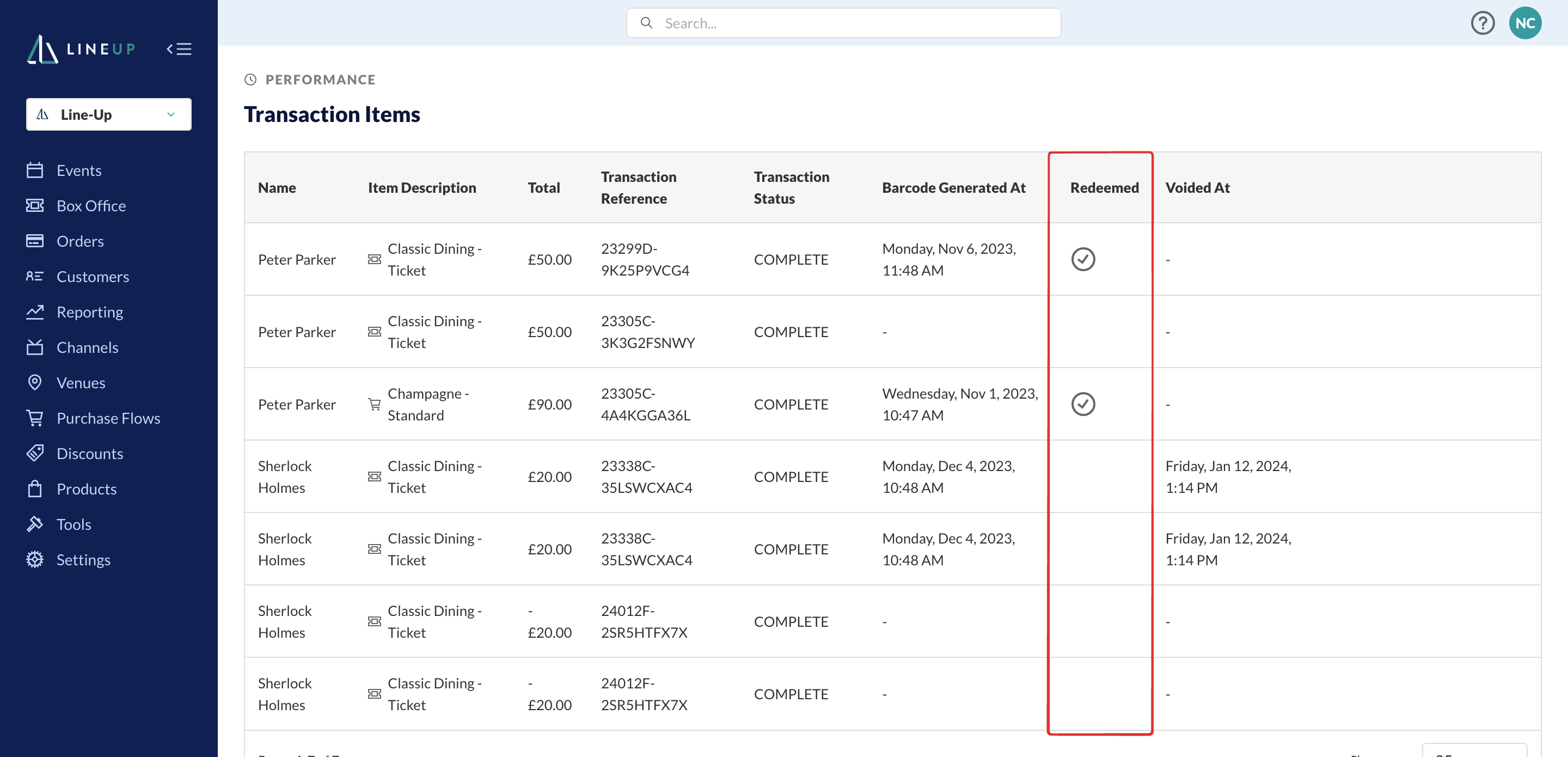Click the PERFORMANCE breadcrumb link
Image resolution: width=1568 pixels, height=757 pixels.
pos(320,79)
